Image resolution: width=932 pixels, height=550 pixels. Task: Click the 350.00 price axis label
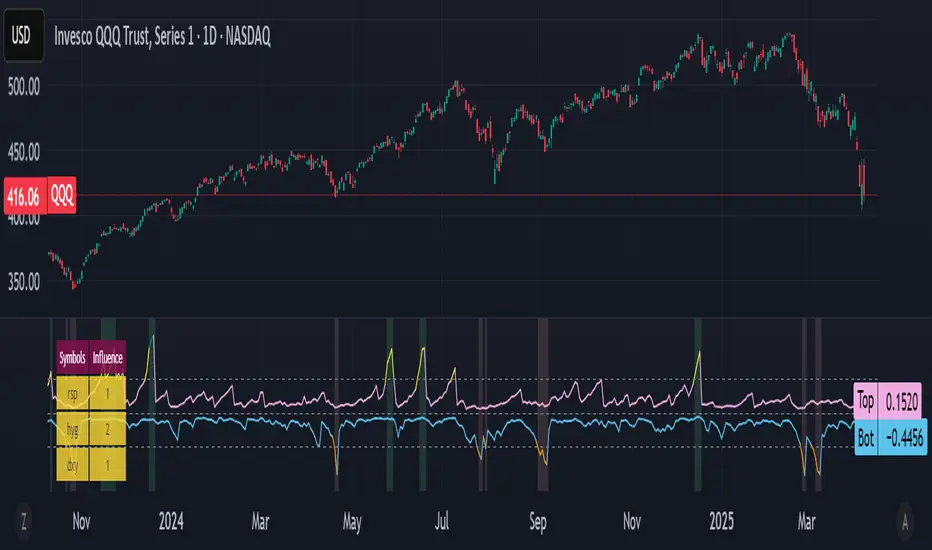24,282
